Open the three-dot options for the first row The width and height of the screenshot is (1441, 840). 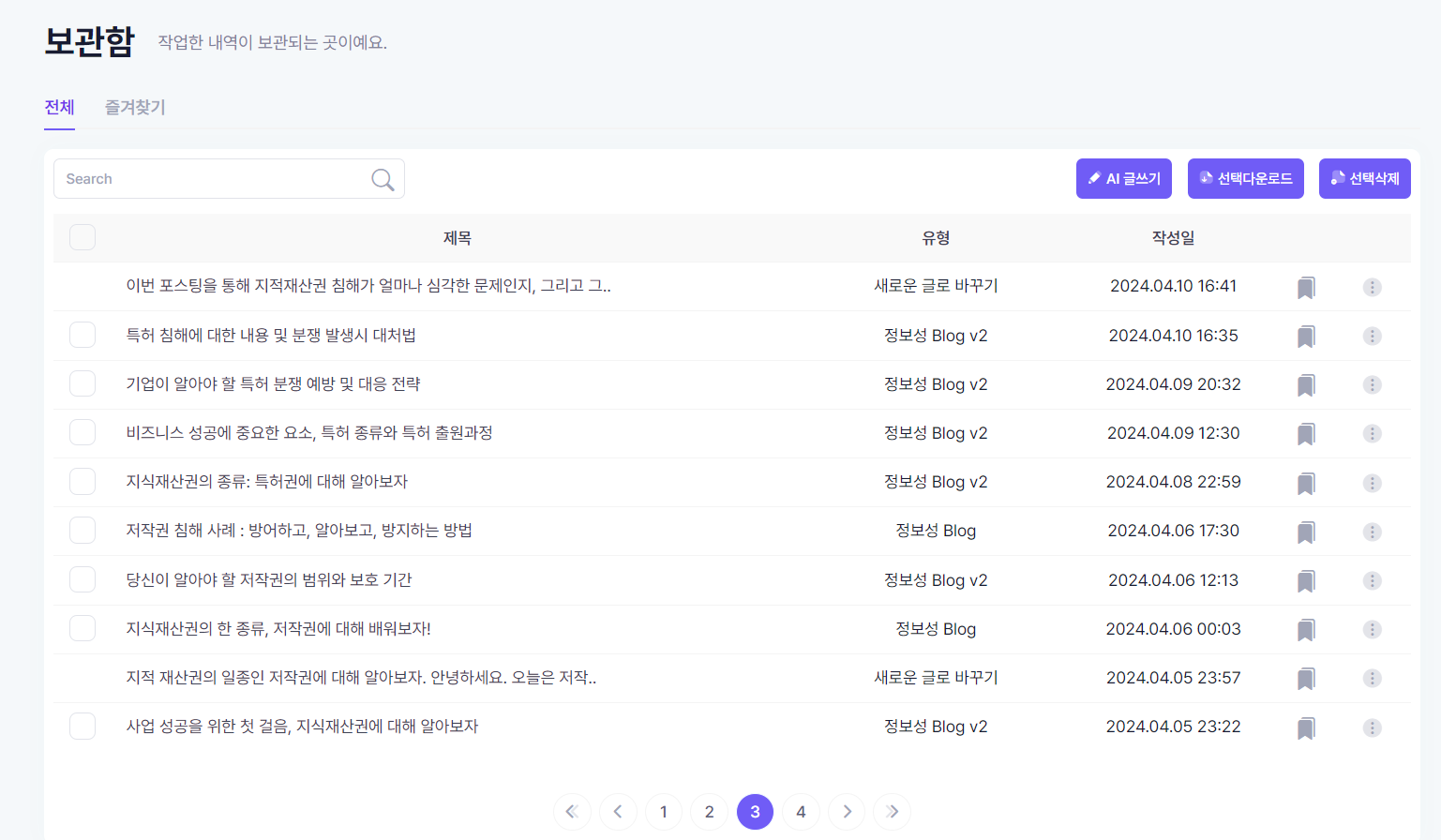pyautogui.click(x=1372, y=287)
